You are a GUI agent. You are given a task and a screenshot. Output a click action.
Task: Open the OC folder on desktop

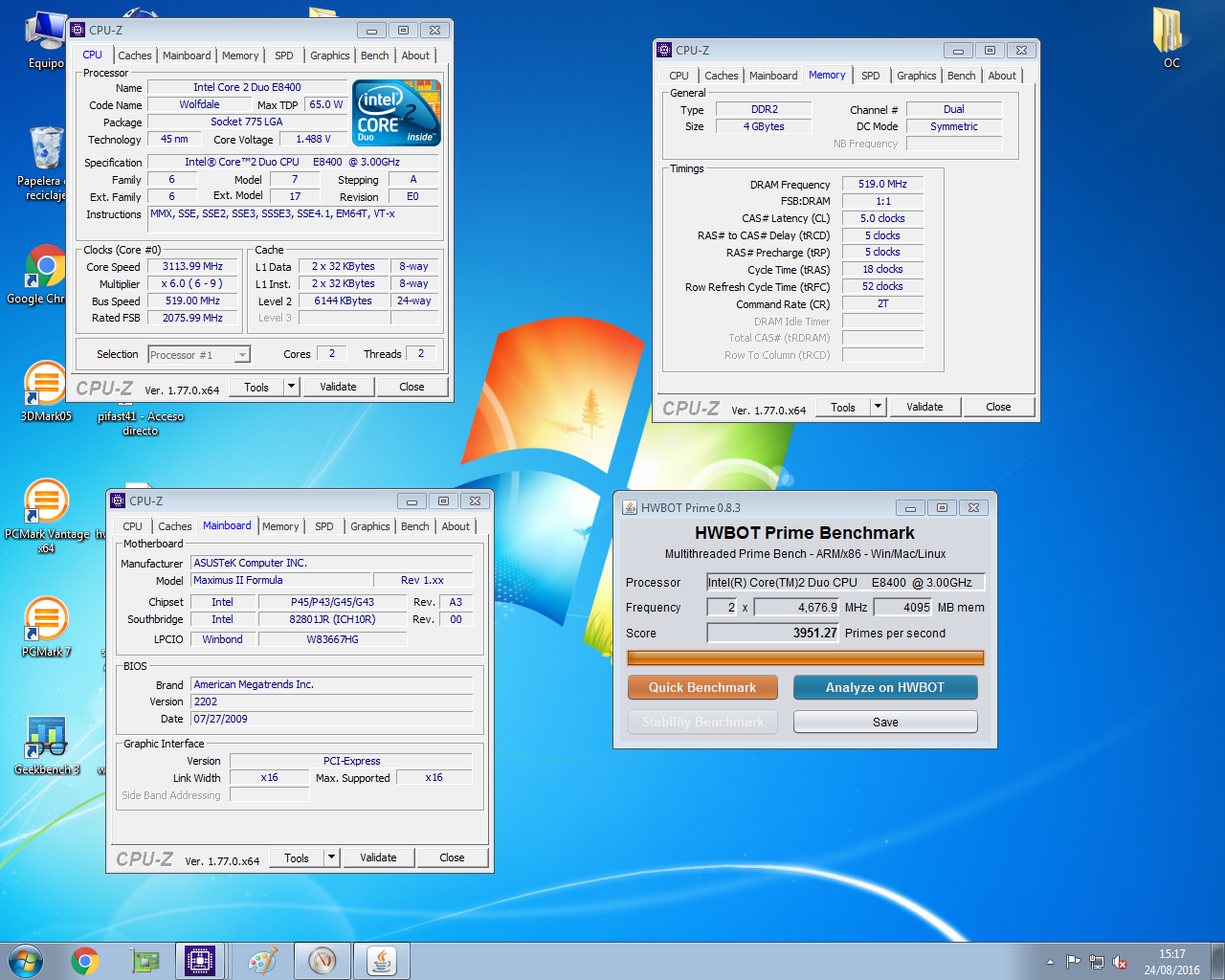[x=1171, y=38]
